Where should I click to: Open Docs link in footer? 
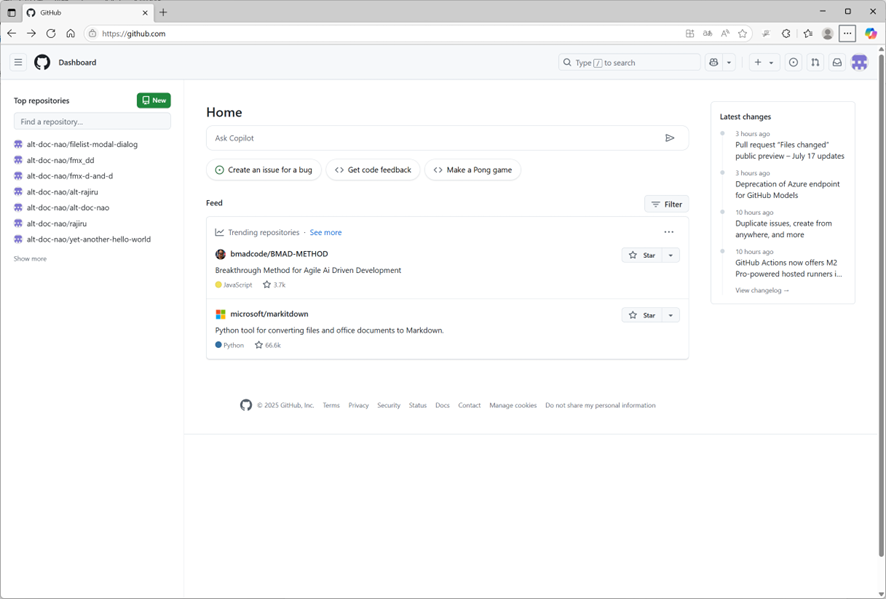pyautogui.click(x=442, y=405)
